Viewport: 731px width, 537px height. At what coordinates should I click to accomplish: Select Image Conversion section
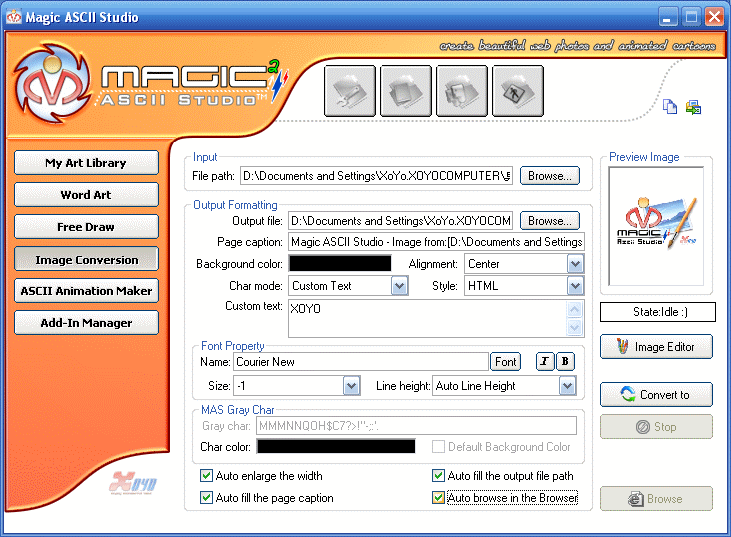tap(86, 259)
